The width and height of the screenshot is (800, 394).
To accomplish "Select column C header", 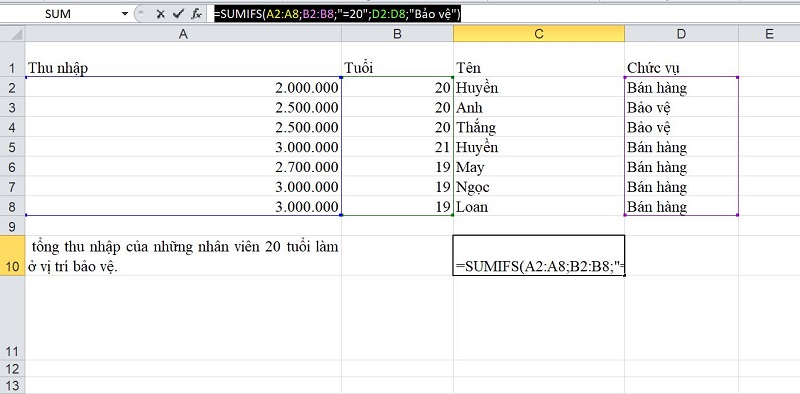I will point(539,34).
